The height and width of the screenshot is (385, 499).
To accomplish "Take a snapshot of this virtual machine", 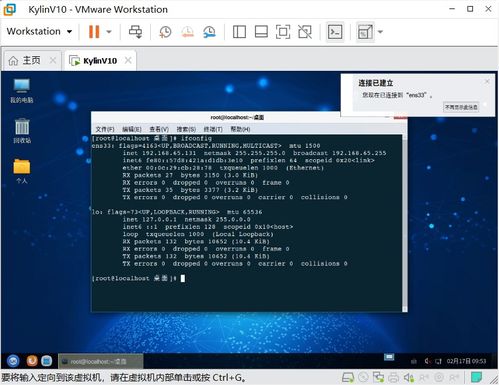I will click(165, 32).
